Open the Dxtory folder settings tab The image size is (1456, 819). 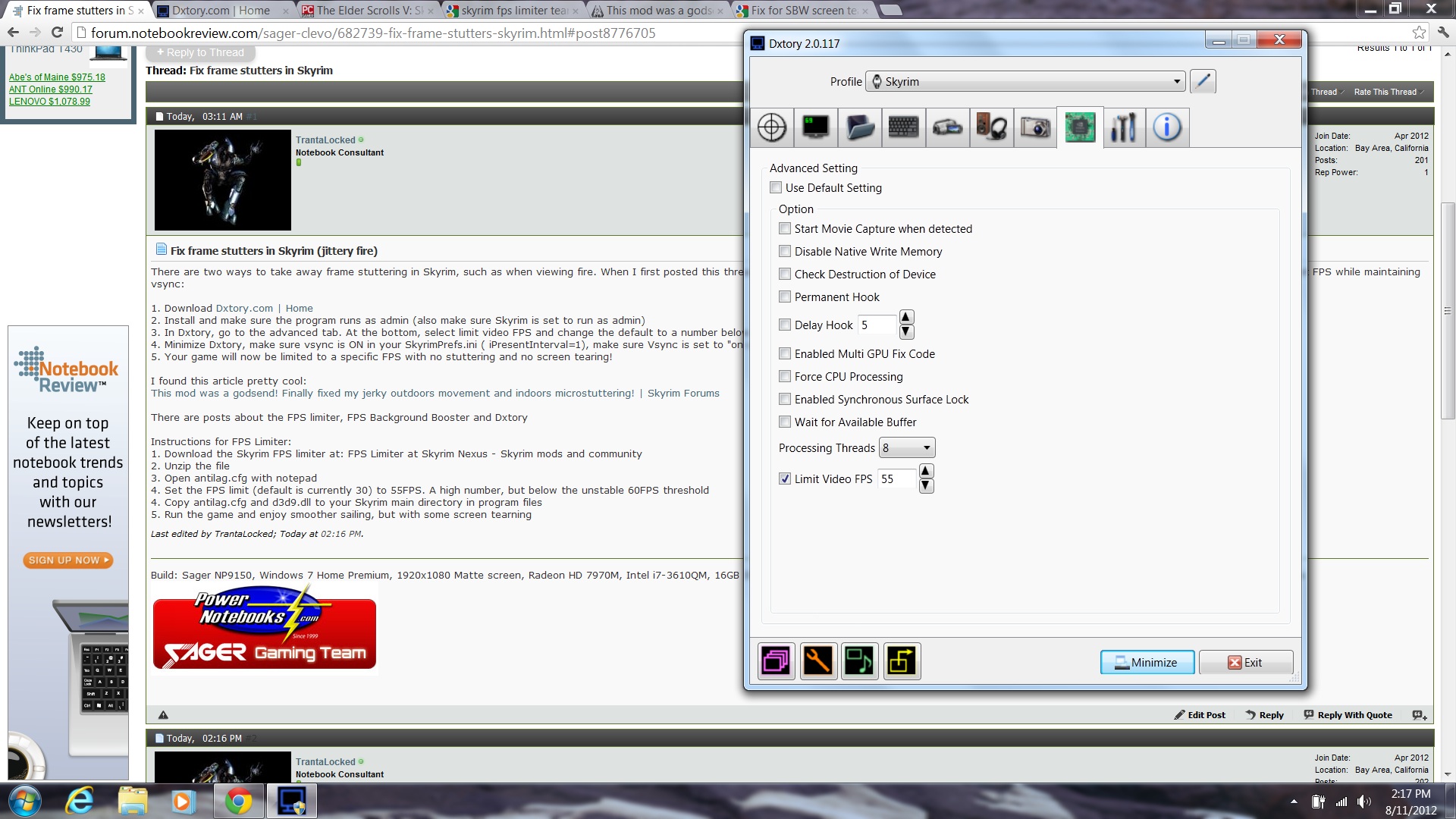(860, 127)
